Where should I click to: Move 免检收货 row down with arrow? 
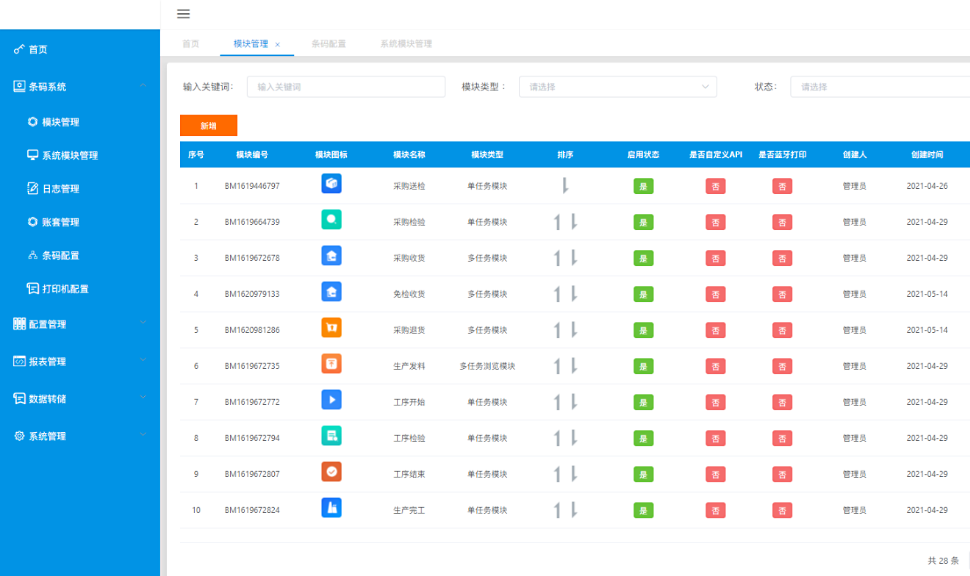(573, 294)
